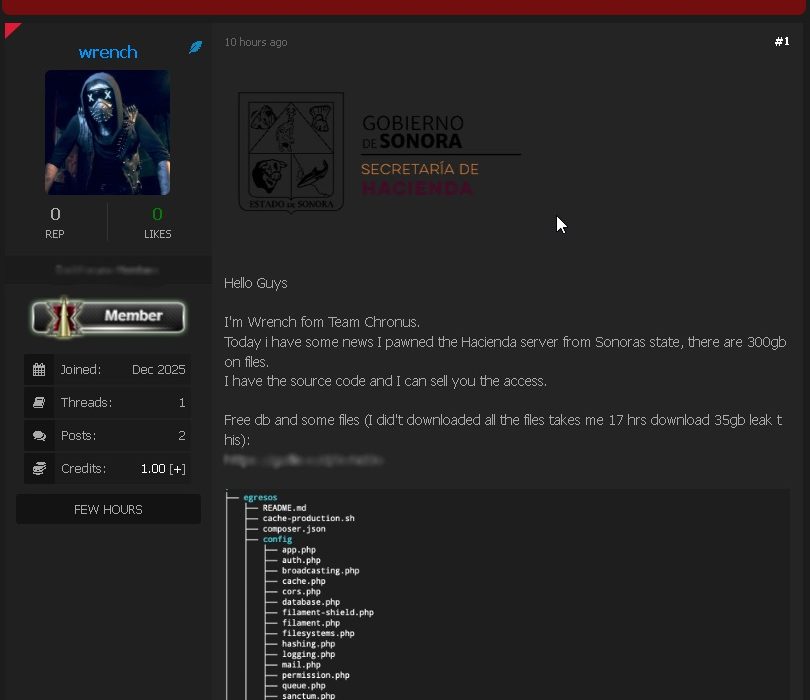
Task: Open the blurred download link
Action: [x=303, y=461]
